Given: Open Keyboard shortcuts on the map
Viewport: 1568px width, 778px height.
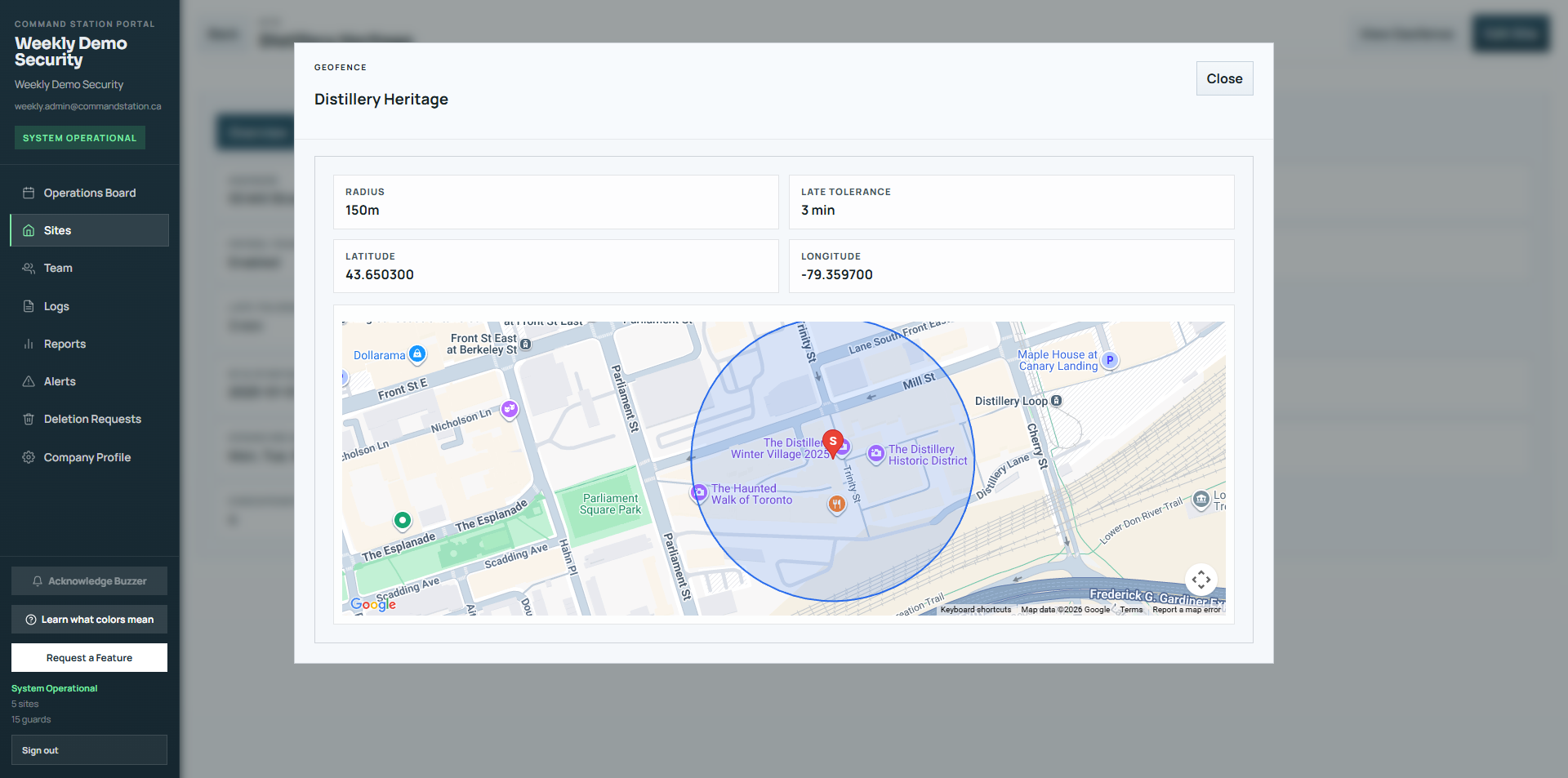Looking at the screenshot, I should [975, 610].
